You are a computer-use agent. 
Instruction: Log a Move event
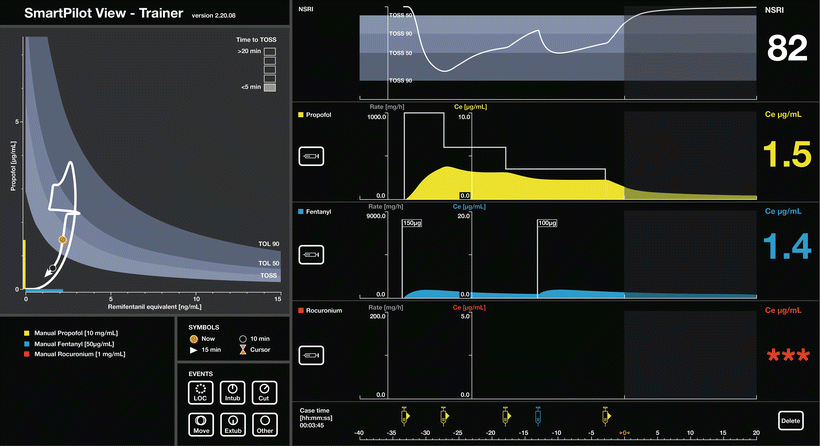tap(200, 425)
